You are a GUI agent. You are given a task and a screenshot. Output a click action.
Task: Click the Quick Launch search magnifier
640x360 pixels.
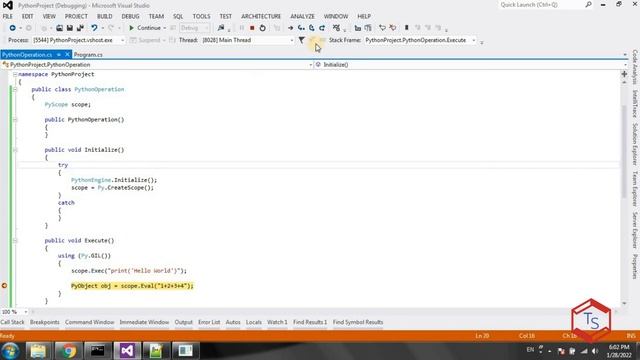[x=588, y=5]
